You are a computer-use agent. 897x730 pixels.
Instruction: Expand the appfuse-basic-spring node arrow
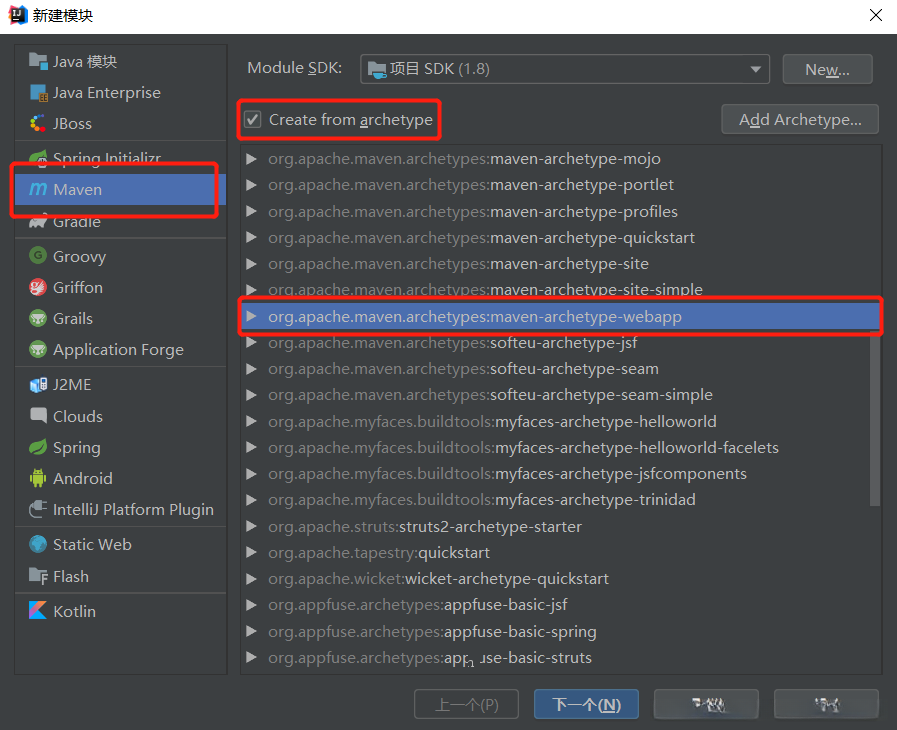click(x=251, y=632)
